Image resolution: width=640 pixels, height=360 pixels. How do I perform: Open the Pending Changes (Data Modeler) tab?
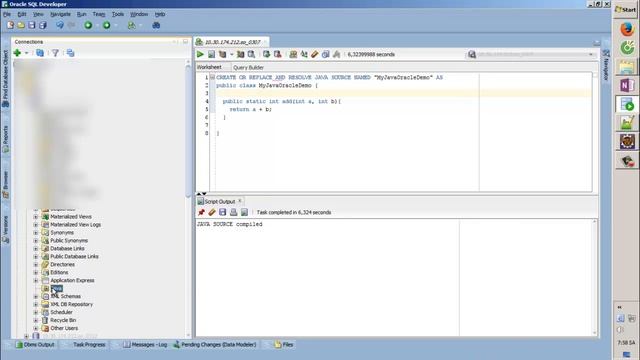click(215, 344)
